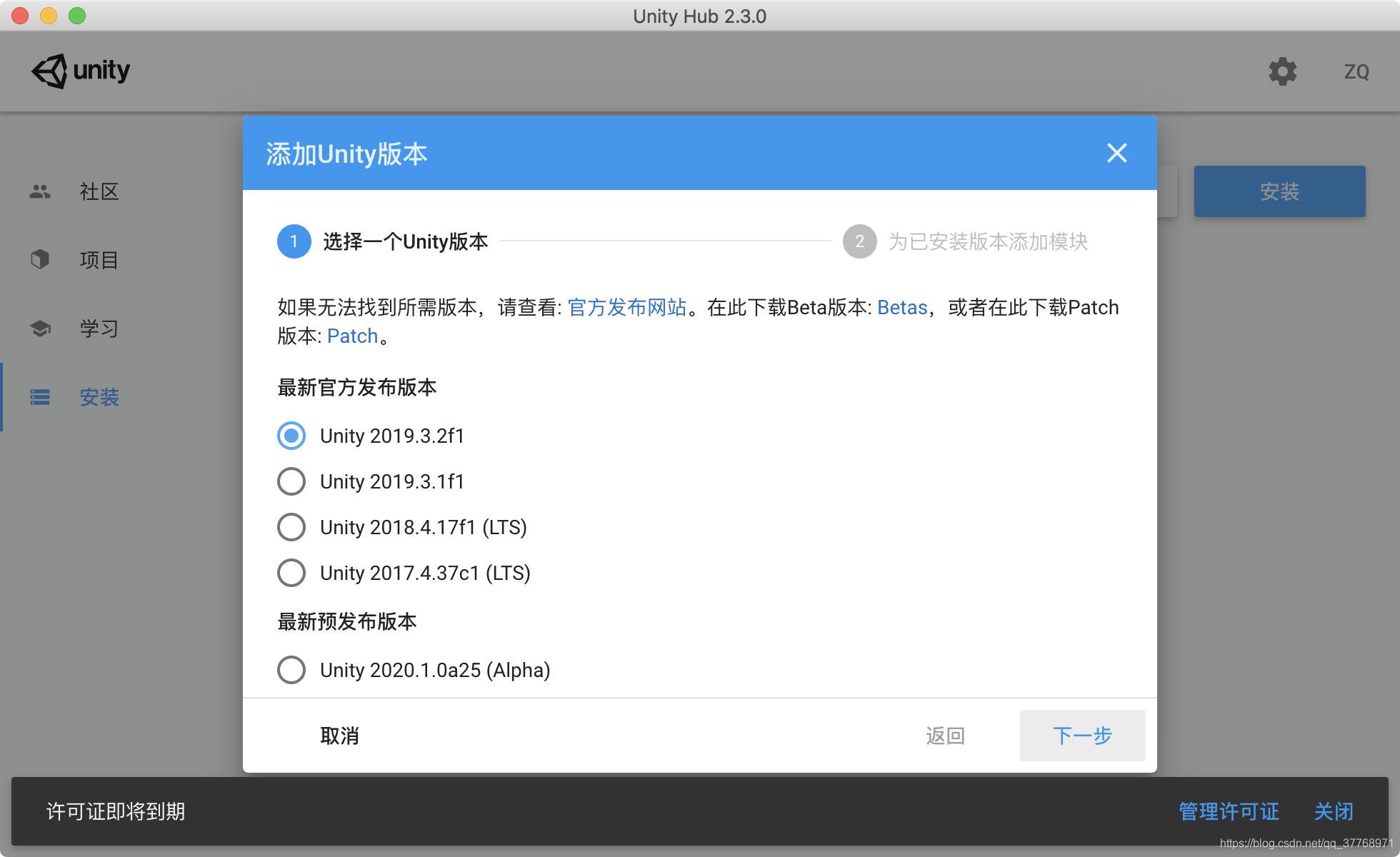Click the 取消 Cancel button
Screen dimensions: 1400x857
point(340,735)
